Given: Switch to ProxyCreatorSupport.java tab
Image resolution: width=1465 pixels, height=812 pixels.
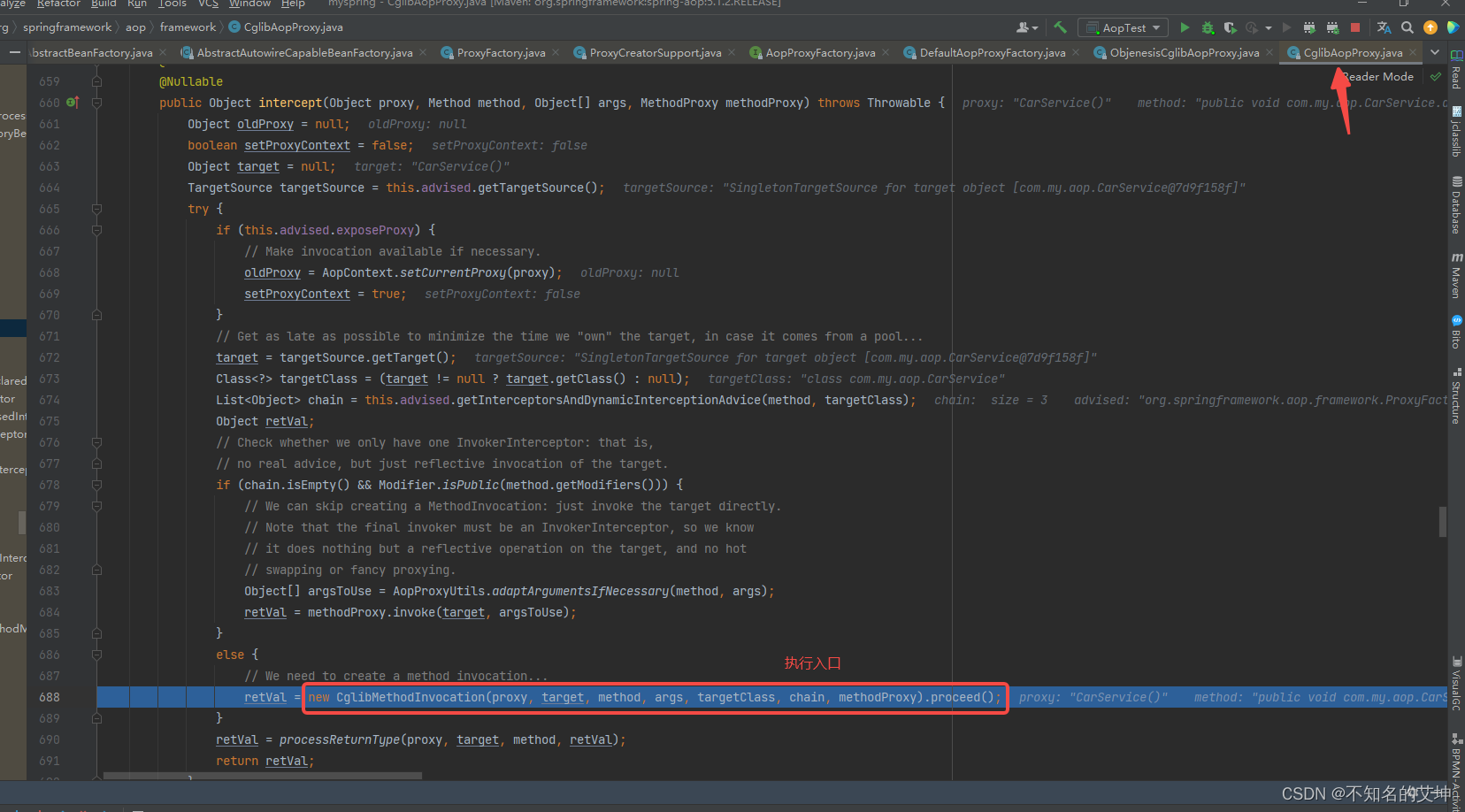Looking at the screenshot, I should click(x=656, y=53).
